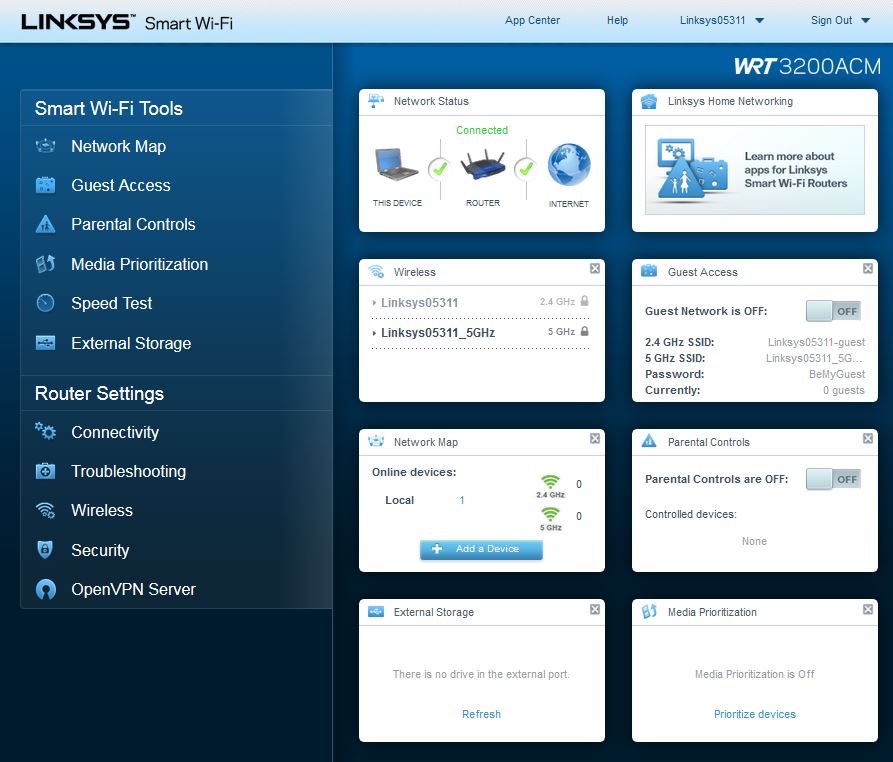Click the Internet globe icon

tap(569, 165)
